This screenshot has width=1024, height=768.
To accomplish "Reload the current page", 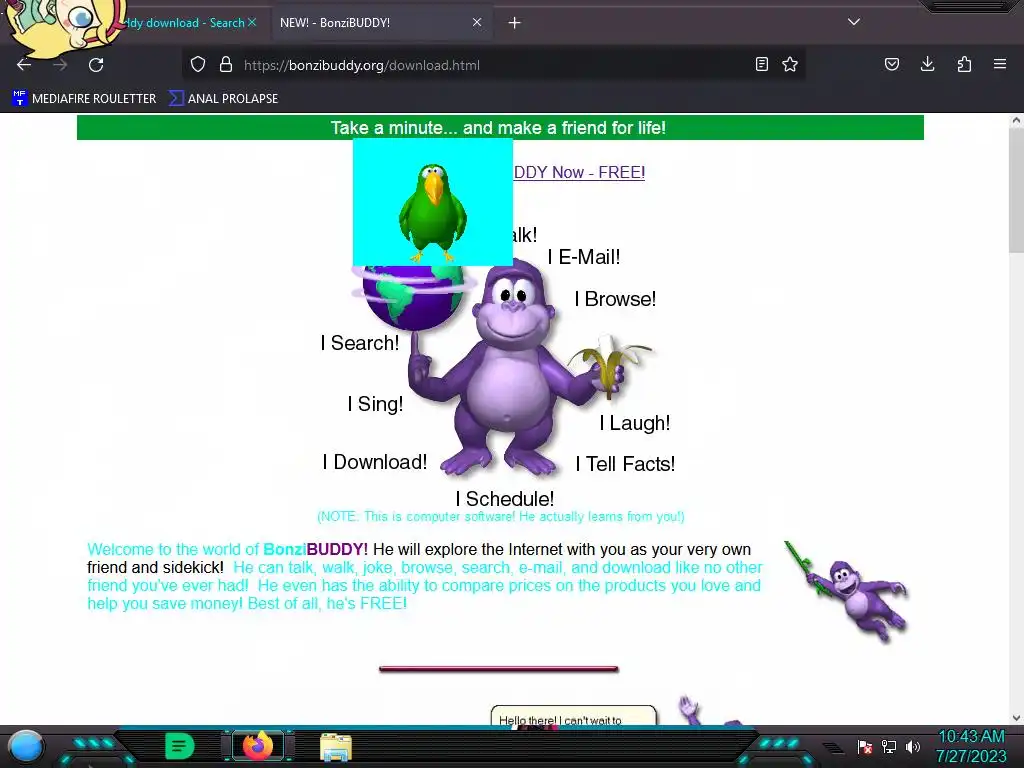I will (x=96, y=65).
